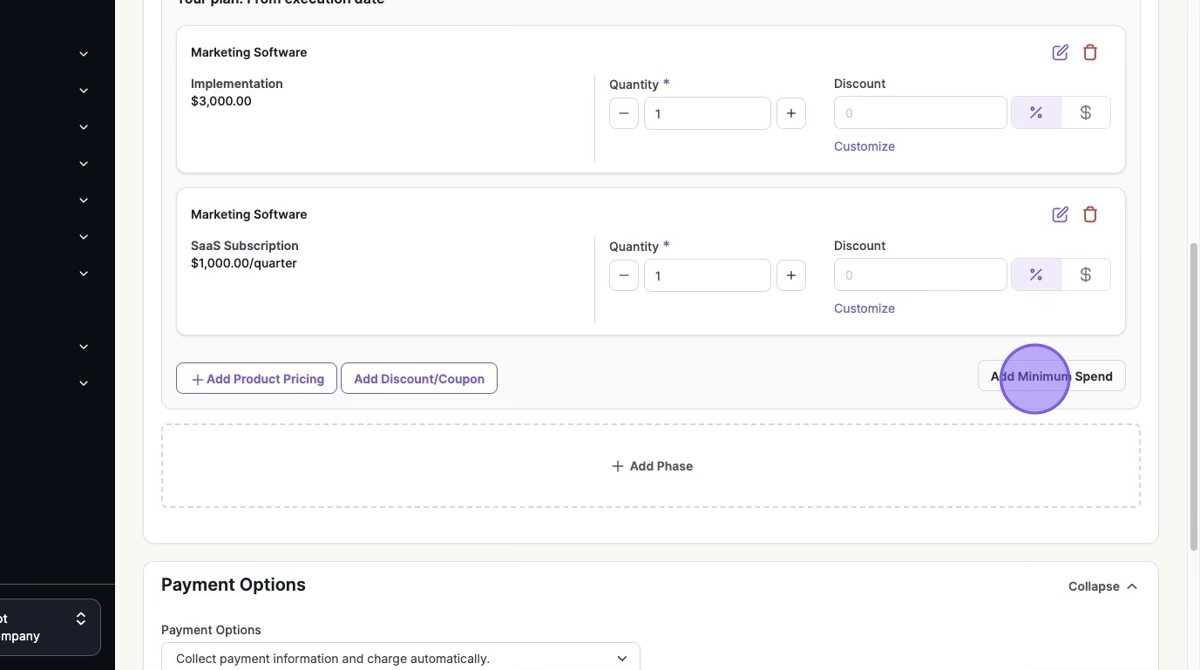
Task: Increase SaaS Subscription quantity by one
Action: click(790, 275)
